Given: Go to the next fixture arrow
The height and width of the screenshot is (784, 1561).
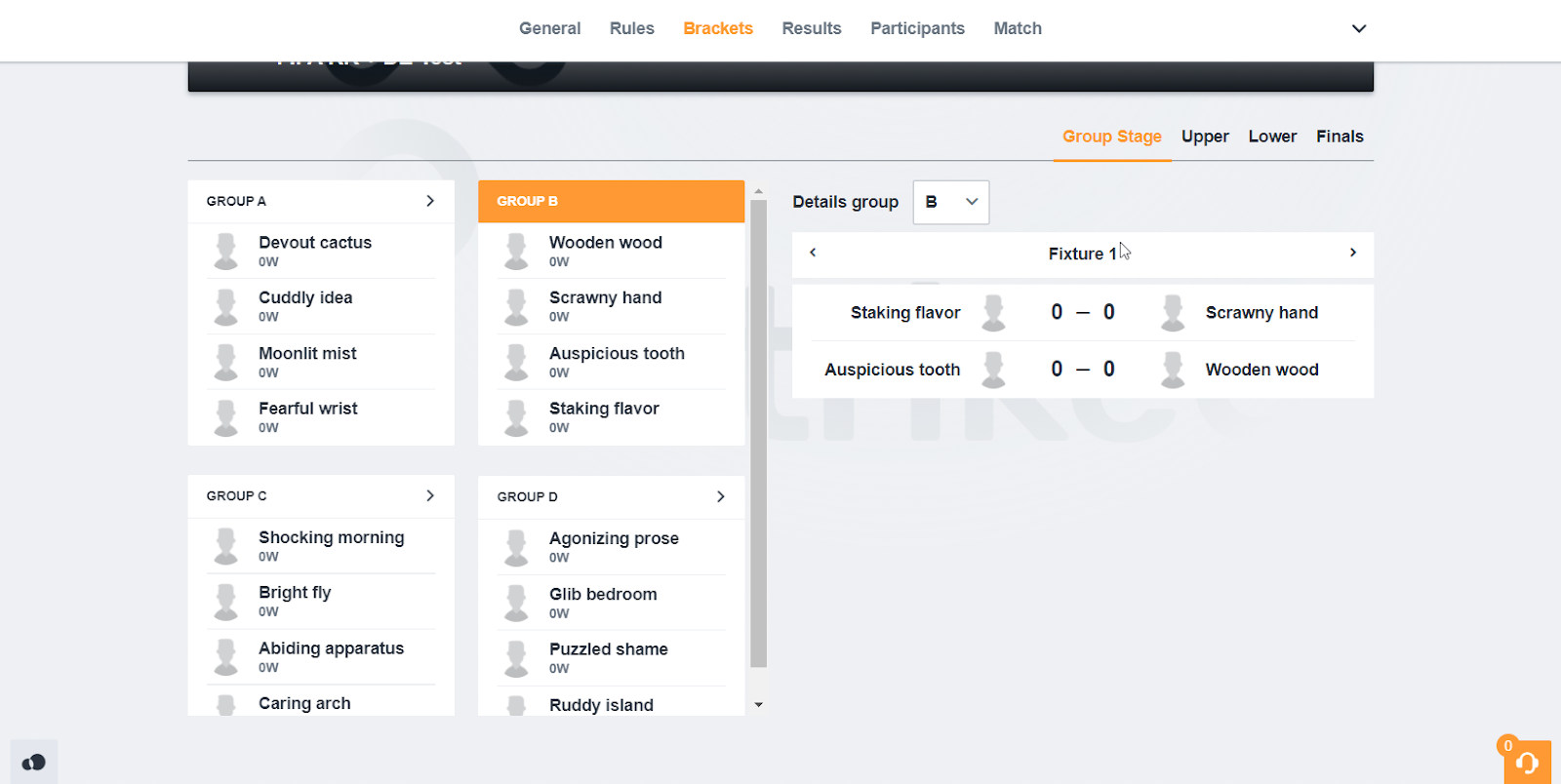Looking at the screenshot, I should click(x=1352, y=253).
